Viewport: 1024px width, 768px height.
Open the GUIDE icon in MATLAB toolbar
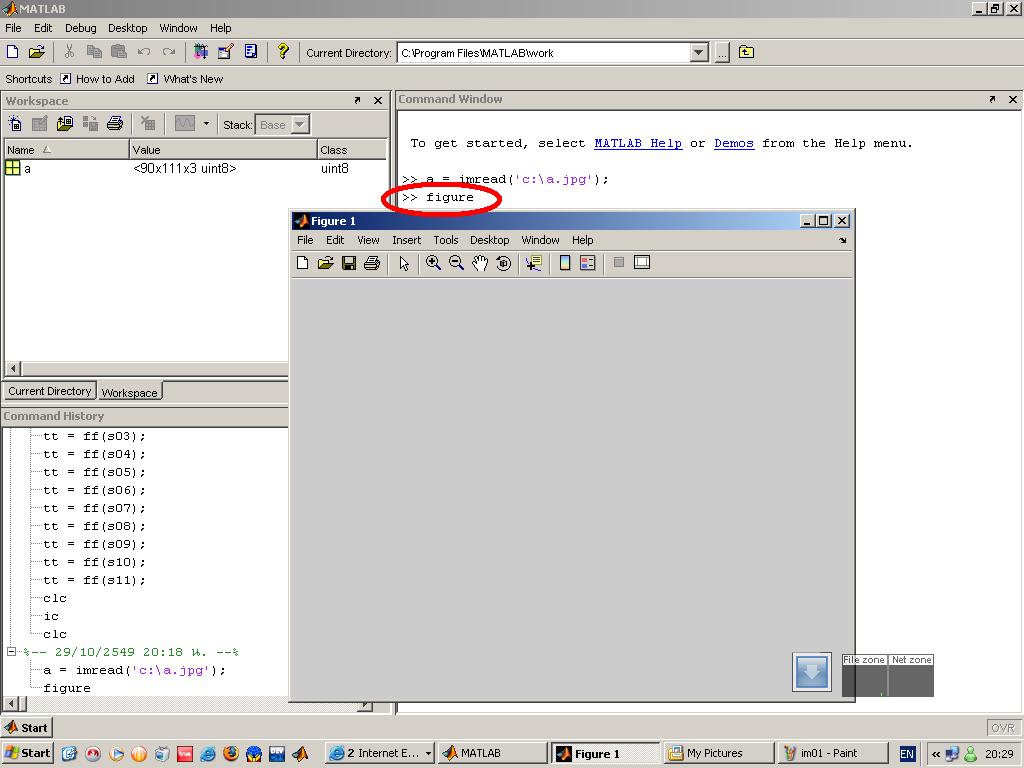(x=226, y=52)
